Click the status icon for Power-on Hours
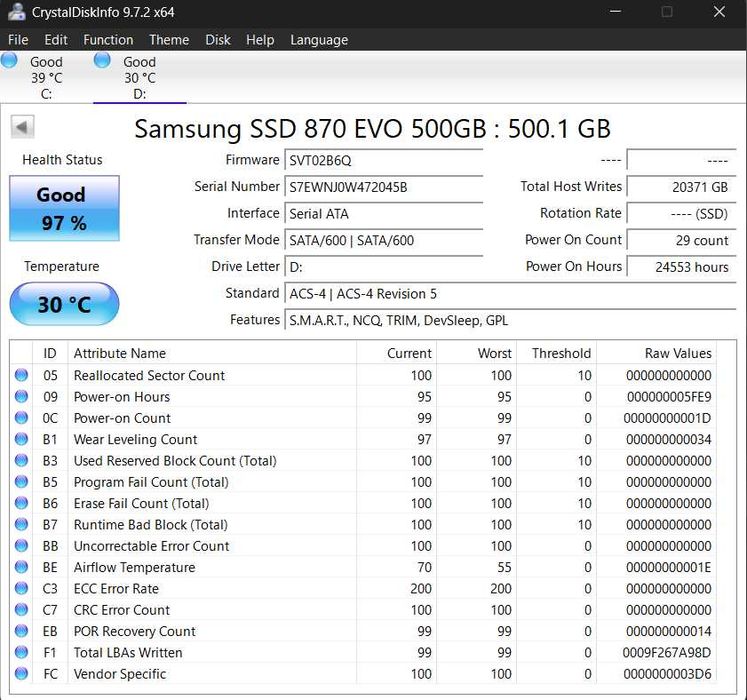Image resolution: width=747 pixels, height=700 pixels. coord(21,396)
